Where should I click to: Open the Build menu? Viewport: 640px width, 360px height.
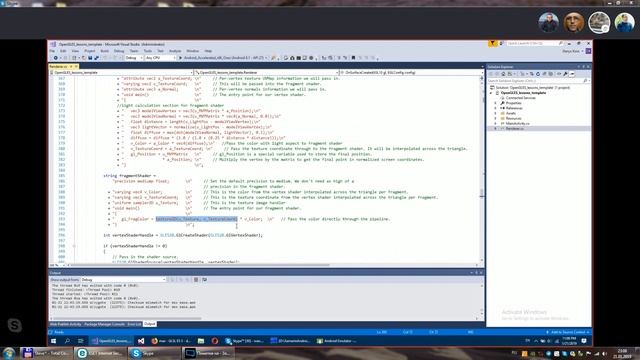point(105,51)
